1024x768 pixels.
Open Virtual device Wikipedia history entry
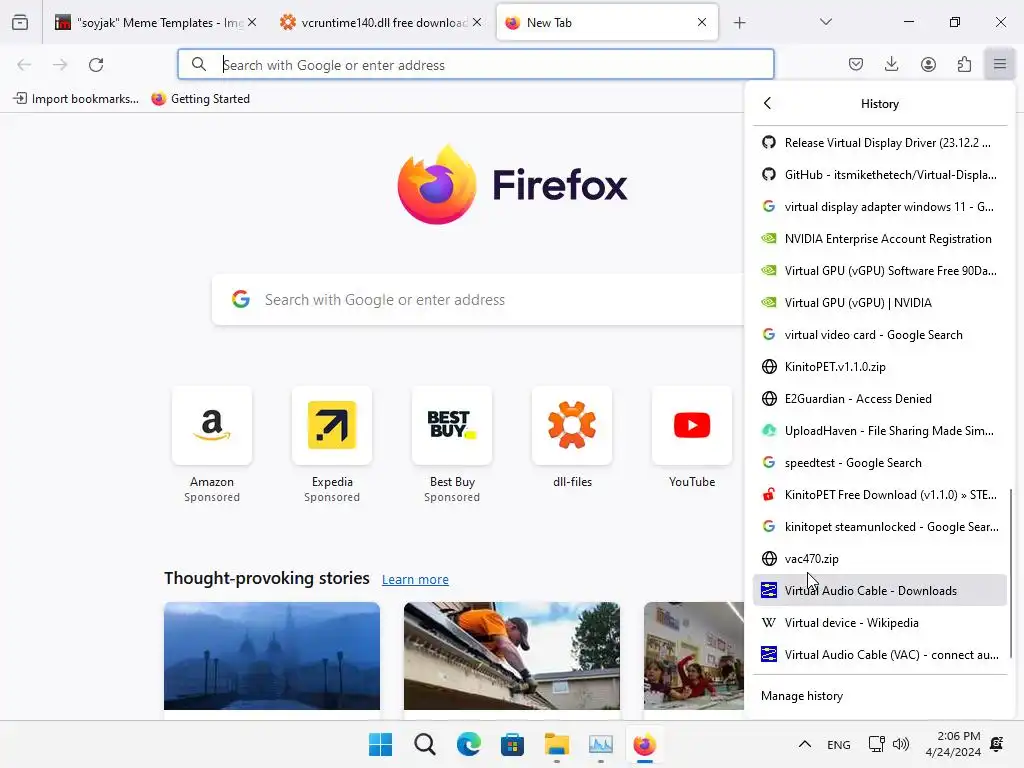[x=880, y=622]
